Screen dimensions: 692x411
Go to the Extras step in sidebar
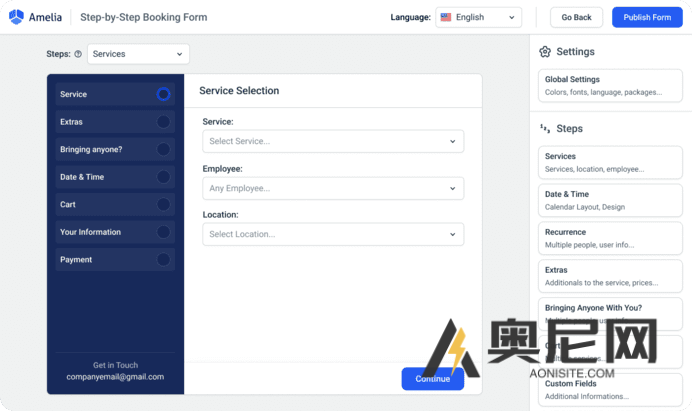115,122
